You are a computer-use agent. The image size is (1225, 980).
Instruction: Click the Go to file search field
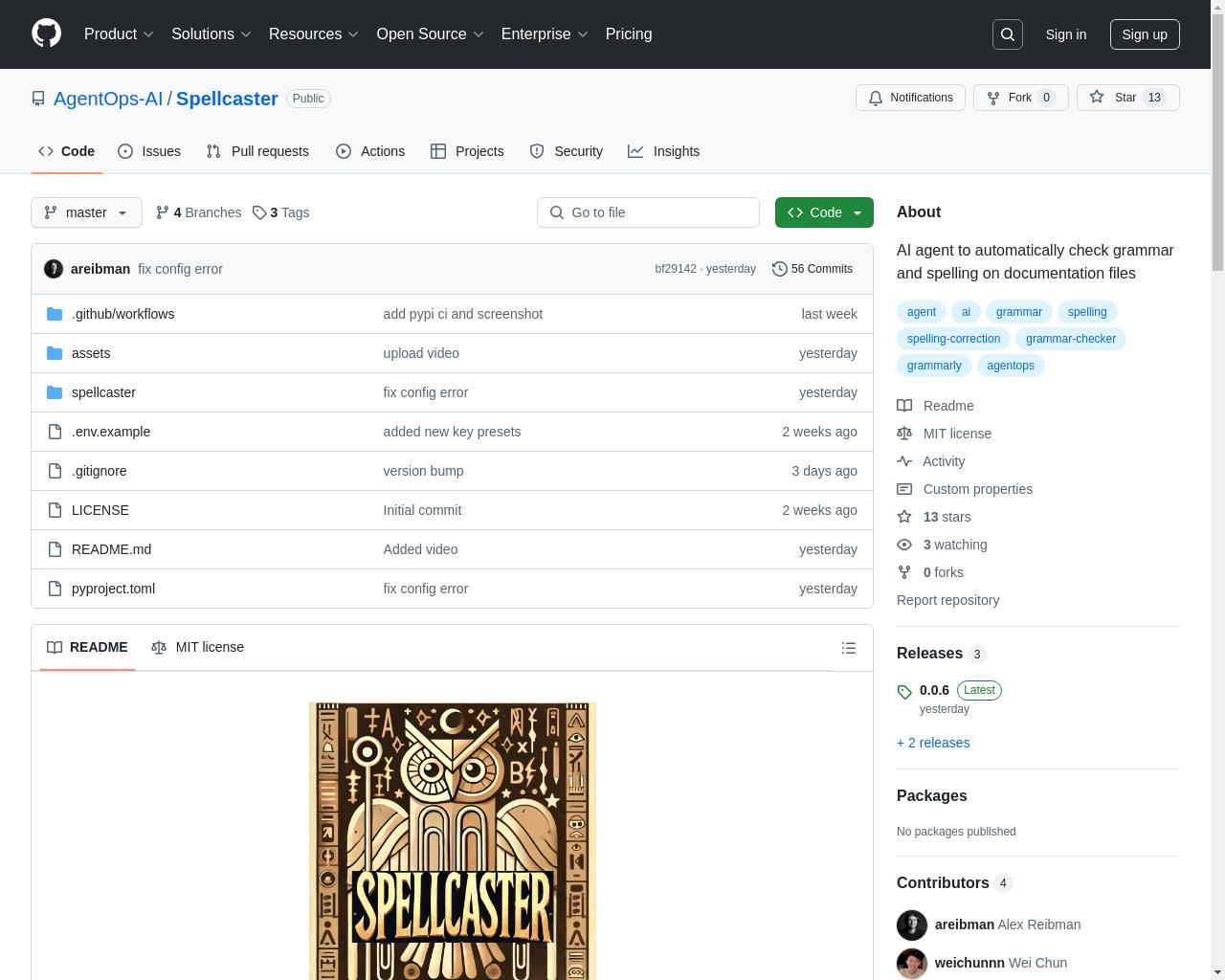648,212
